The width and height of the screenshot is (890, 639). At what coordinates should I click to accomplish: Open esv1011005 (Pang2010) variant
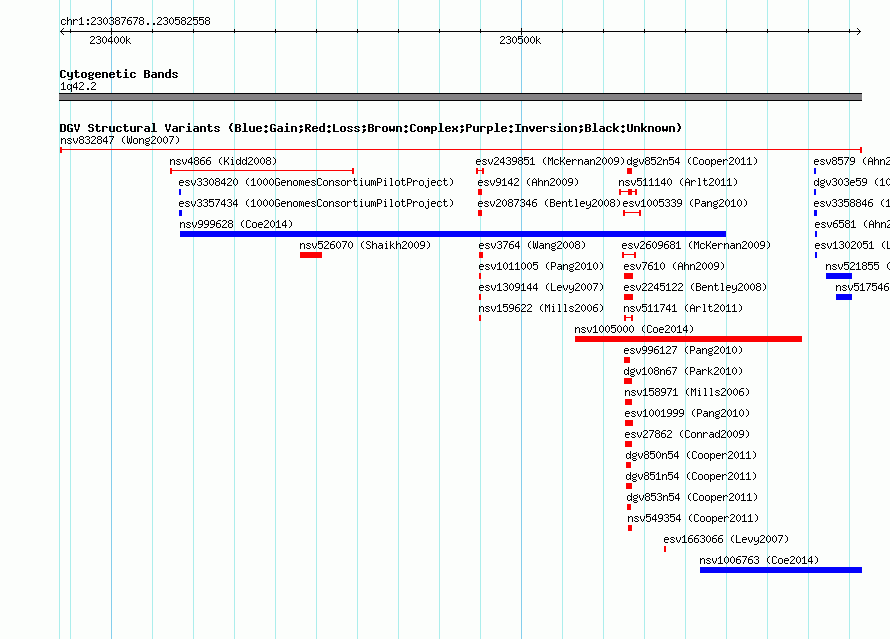click(x=541, y=266)
